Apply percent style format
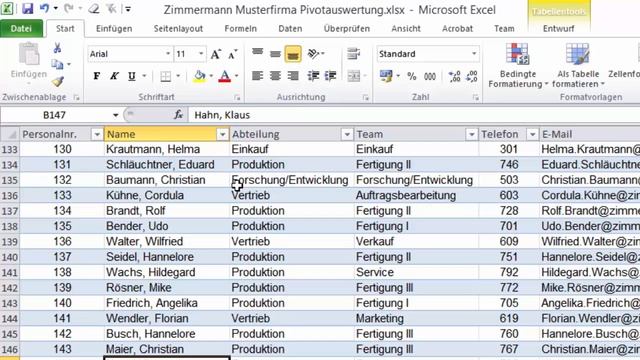 click(x=411, y=76)
